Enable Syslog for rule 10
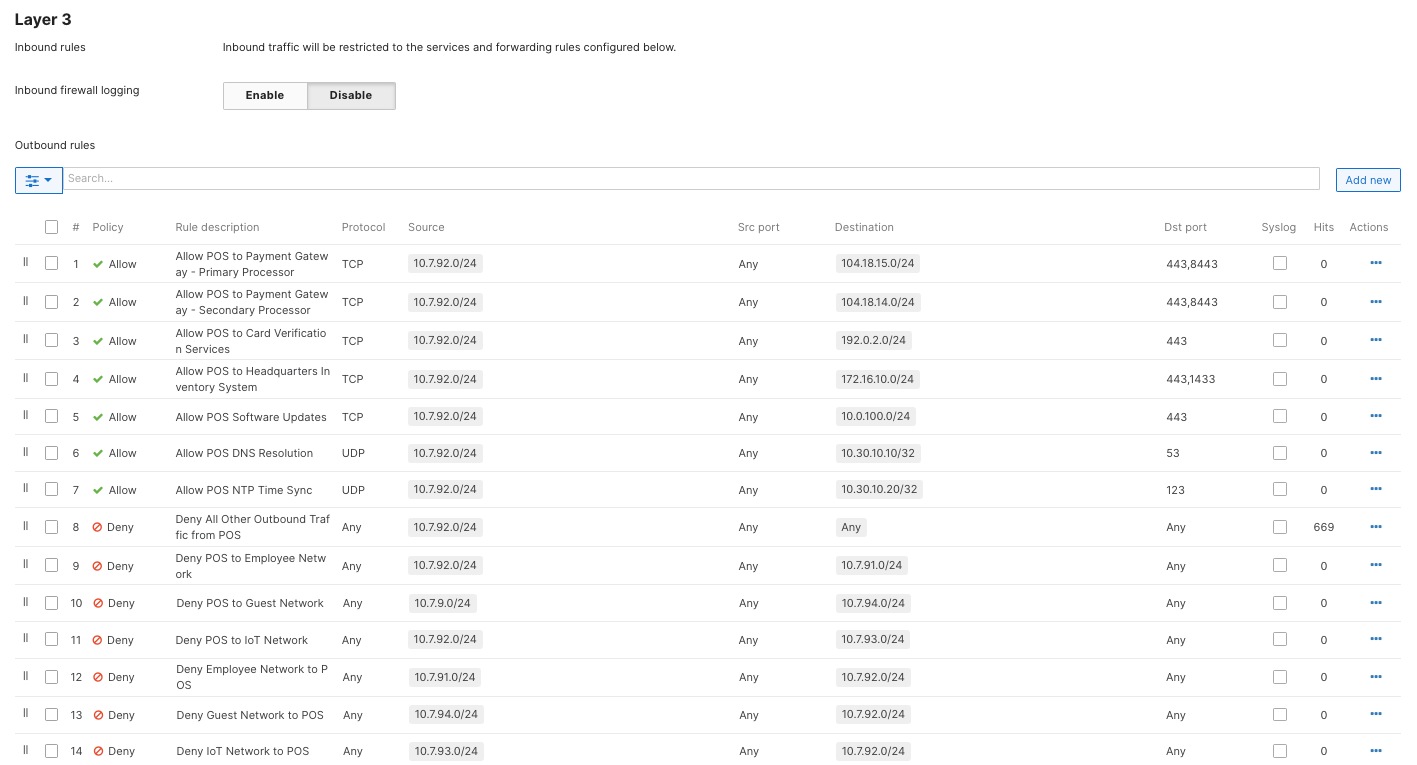Image resolution: width=1417 pixels, height=765 pixels. 1280,602
